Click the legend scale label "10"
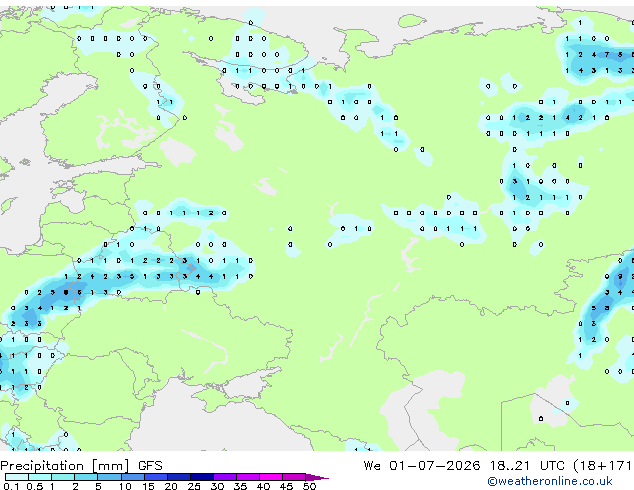This screenshot has width=634, height=490. [125, 486]
